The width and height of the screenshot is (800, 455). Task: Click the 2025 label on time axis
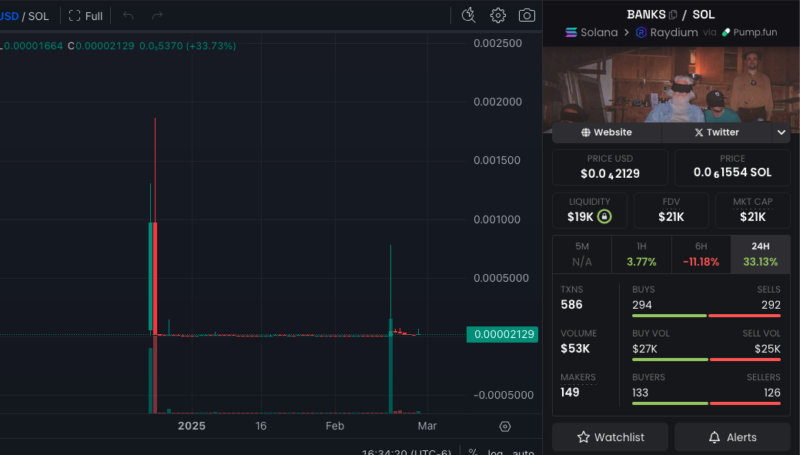tap(191, 426)
